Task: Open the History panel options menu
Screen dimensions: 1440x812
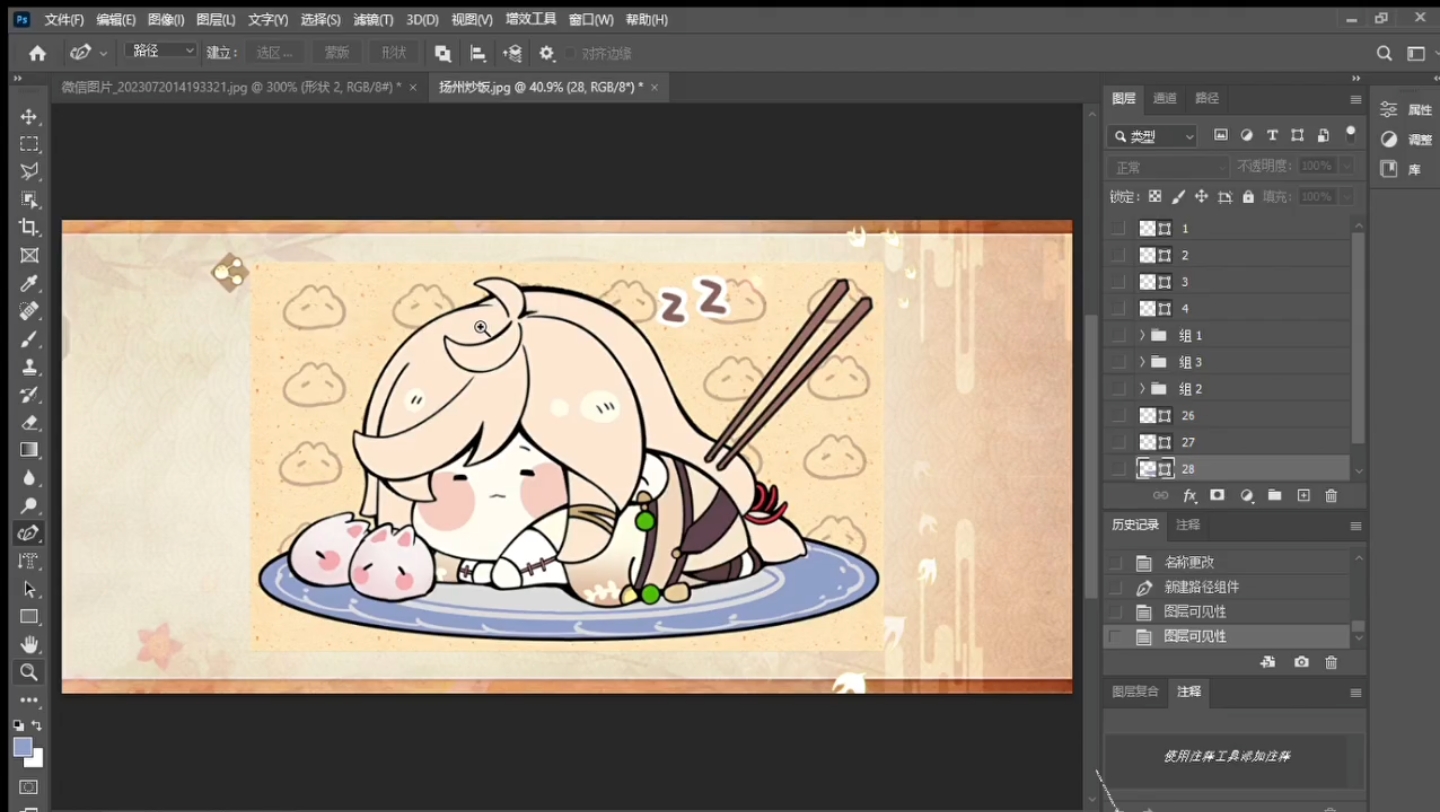Action: click(1355, 526)
